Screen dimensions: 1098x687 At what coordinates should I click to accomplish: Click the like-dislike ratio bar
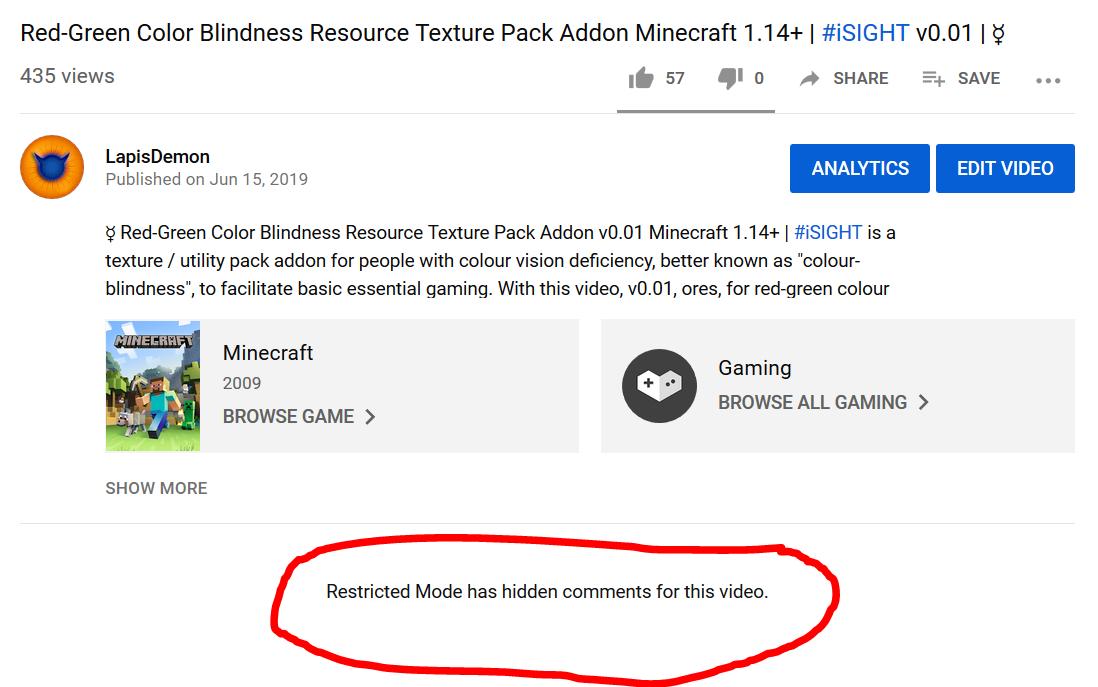[x=695, y=111]
